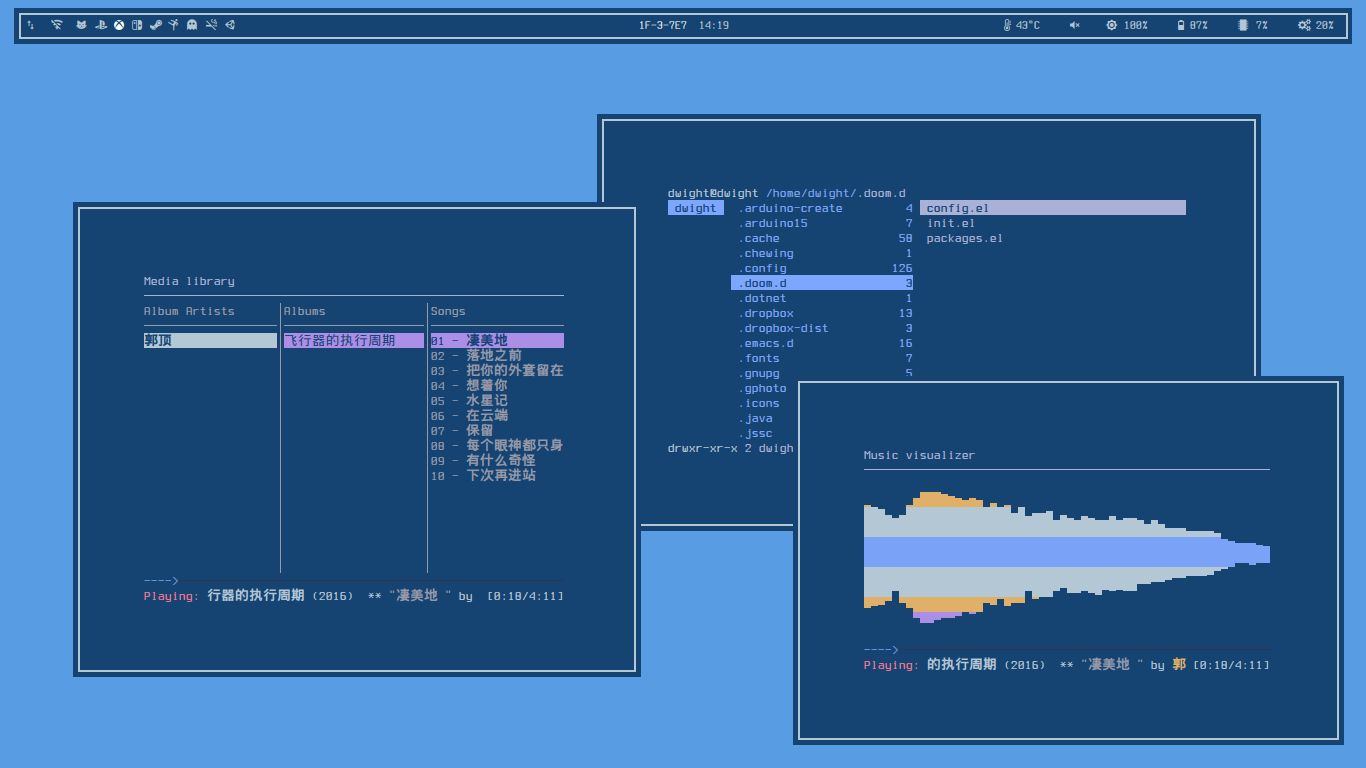Screen dimensions: 1366x768
Task: Open packages.el file entry
Action: tap(964, 238)
